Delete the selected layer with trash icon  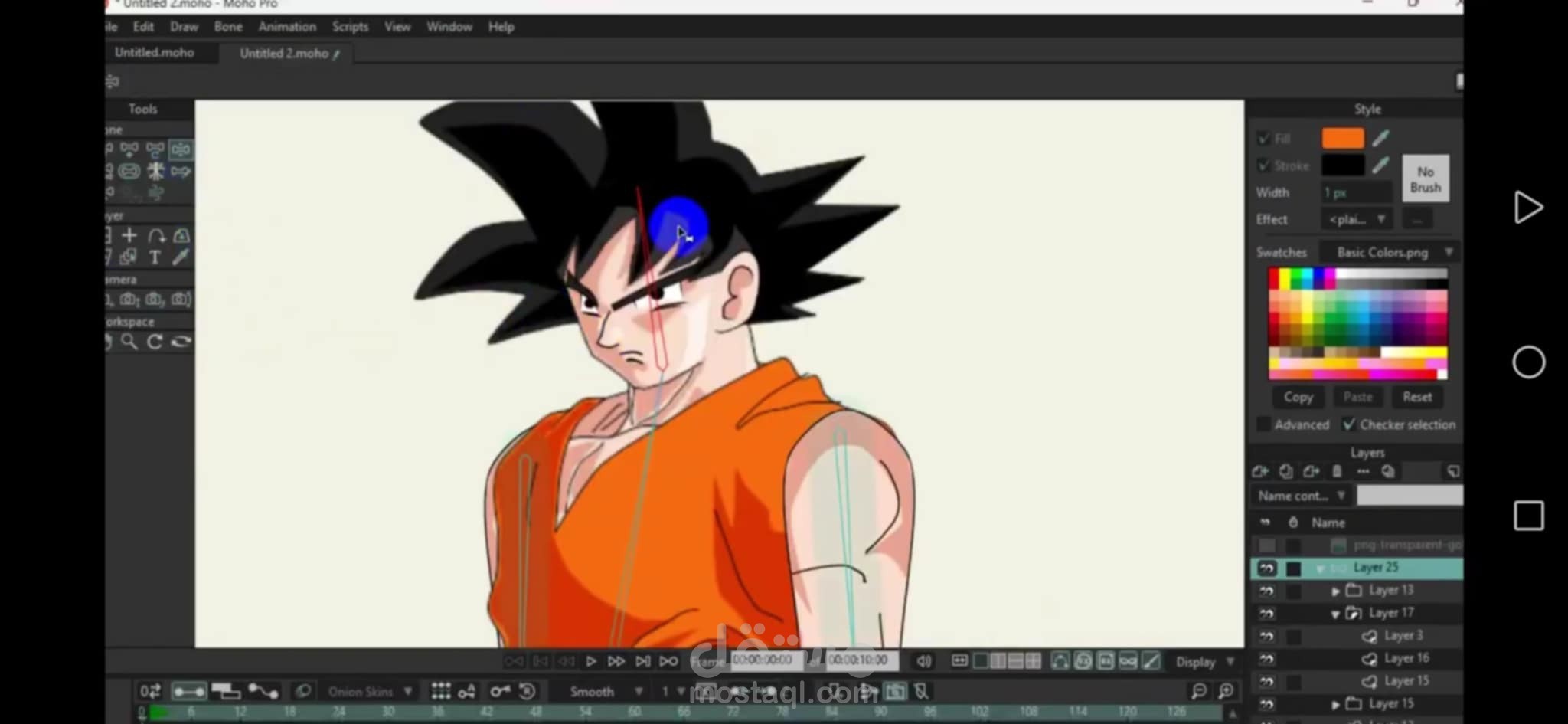click(x=1337, y=471)
